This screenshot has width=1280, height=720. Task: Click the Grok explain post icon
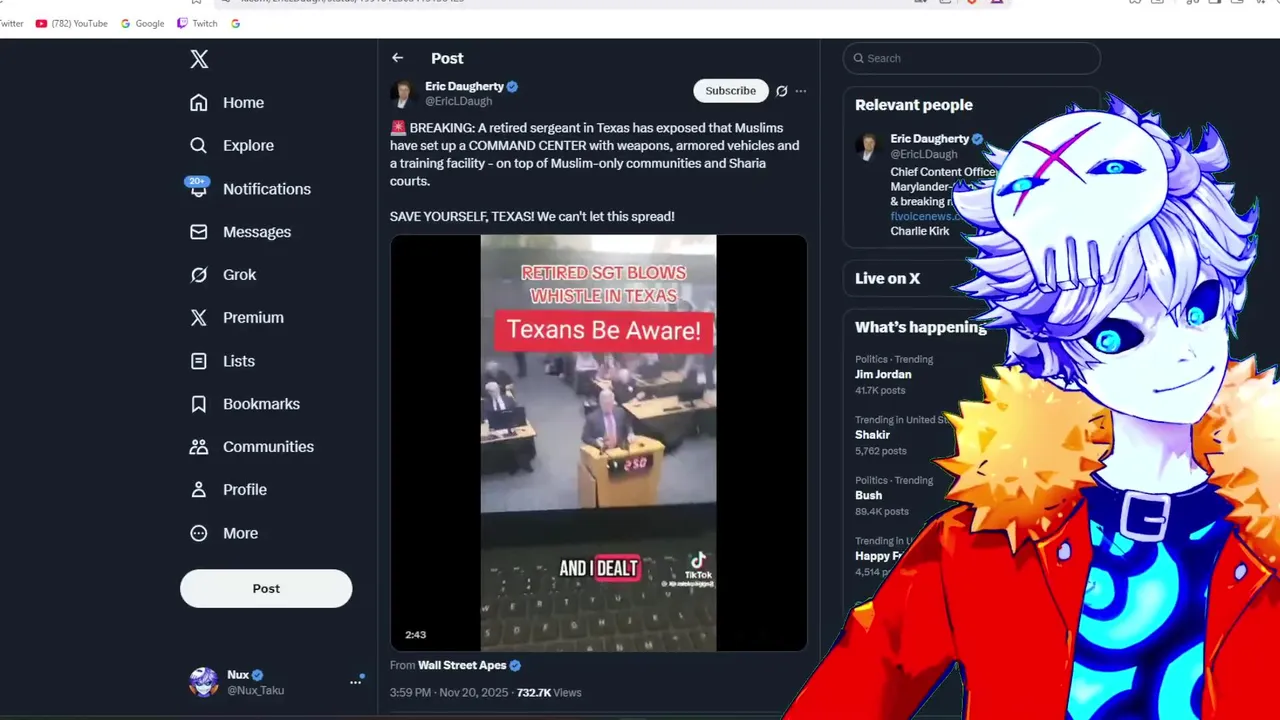click(x=782, y=91)
